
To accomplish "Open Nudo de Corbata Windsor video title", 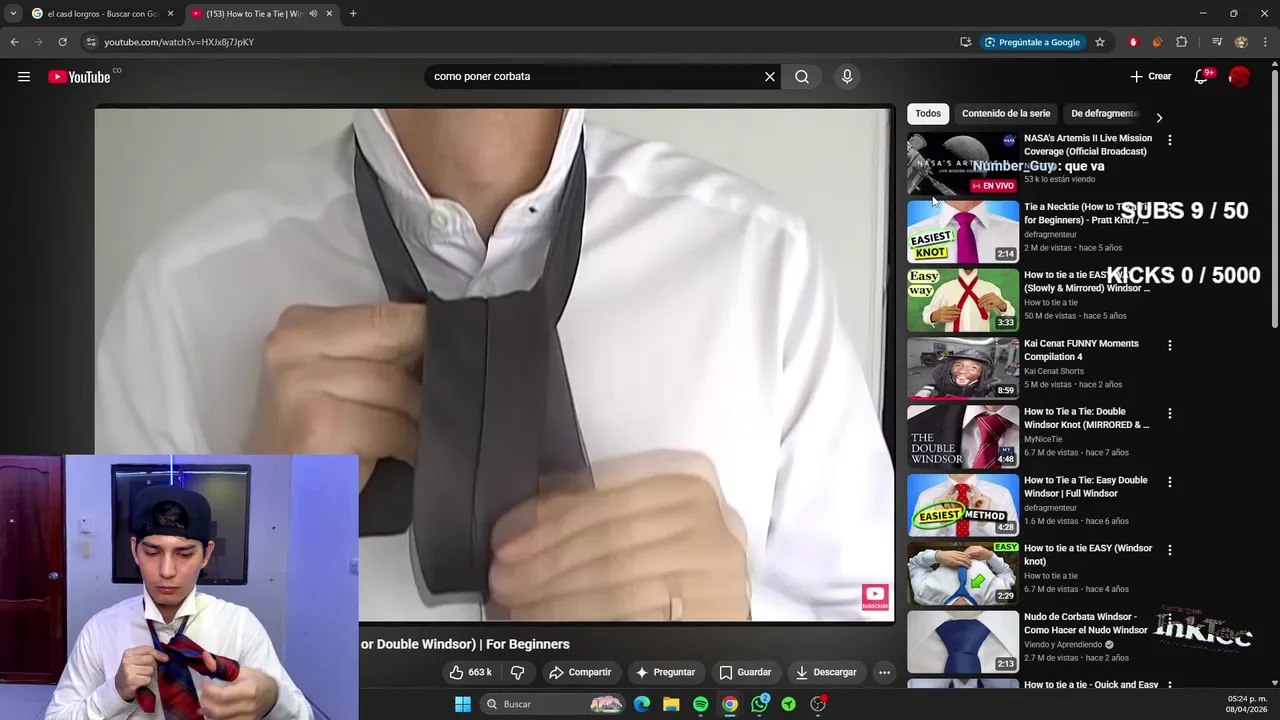I will (x=1086, y=623).
